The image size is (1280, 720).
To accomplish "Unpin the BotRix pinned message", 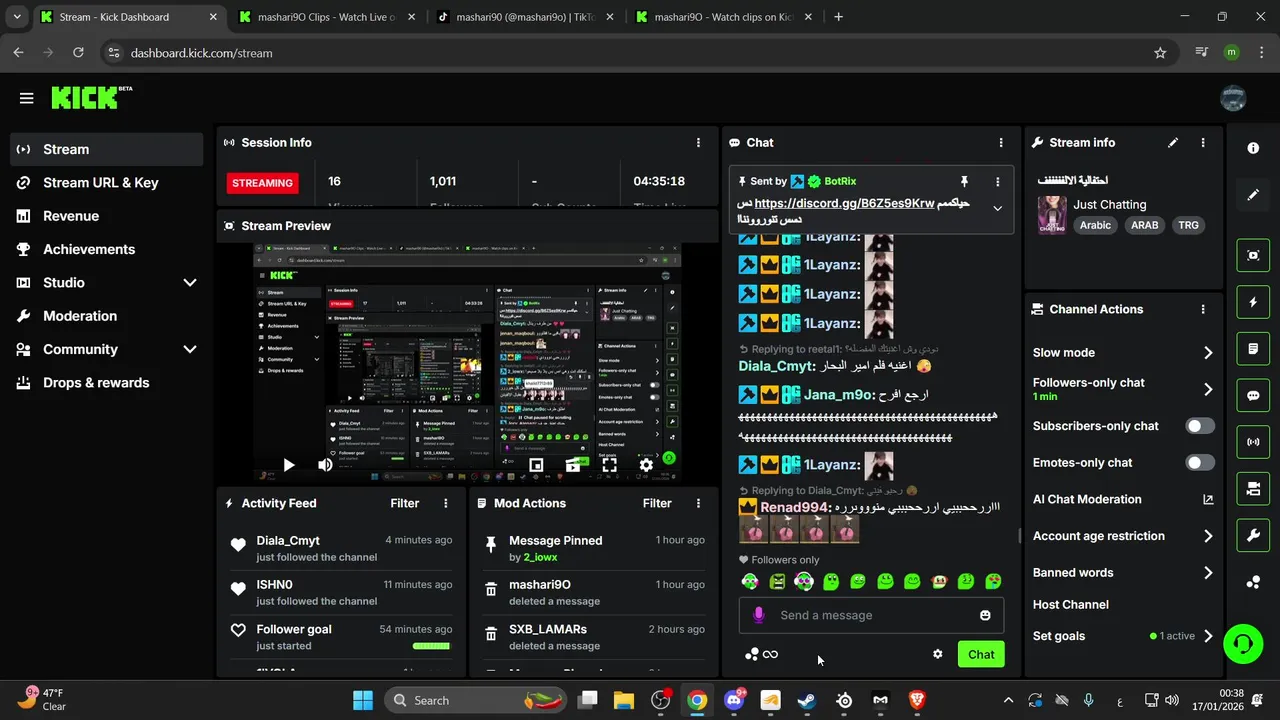I will click(x=964, y=181).
